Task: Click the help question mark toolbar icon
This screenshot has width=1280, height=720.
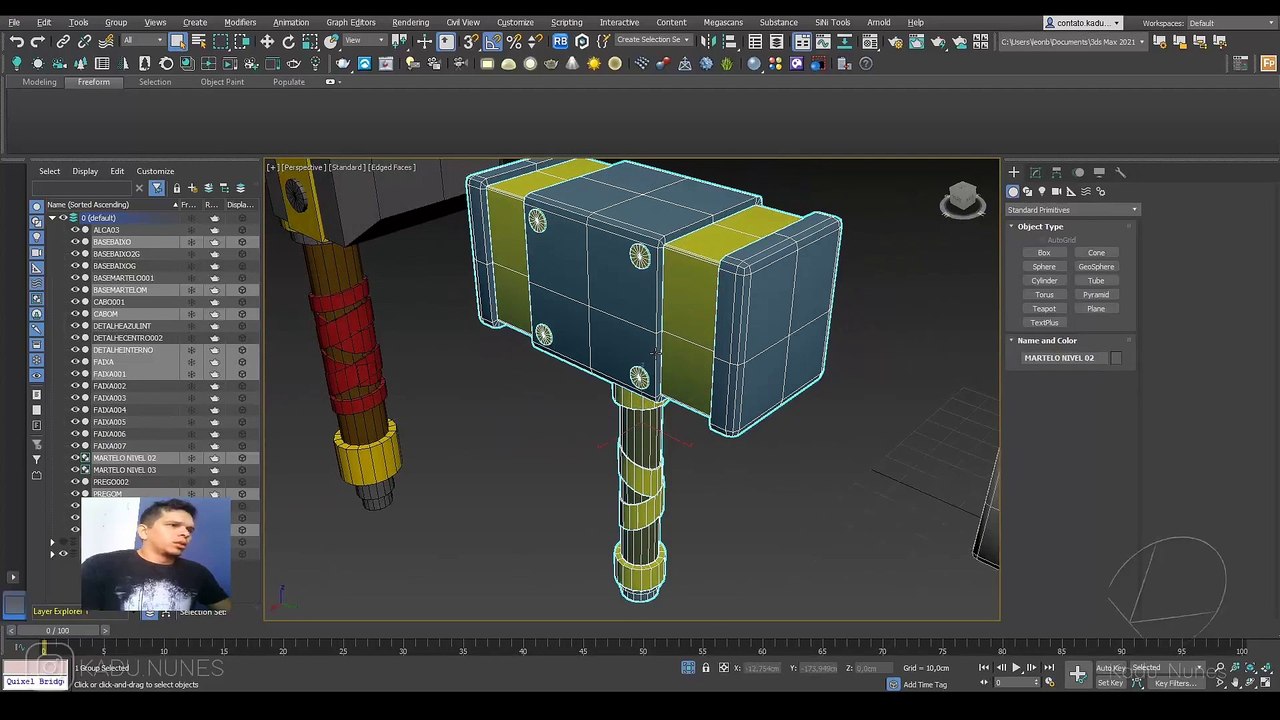Action: (868, 63)
